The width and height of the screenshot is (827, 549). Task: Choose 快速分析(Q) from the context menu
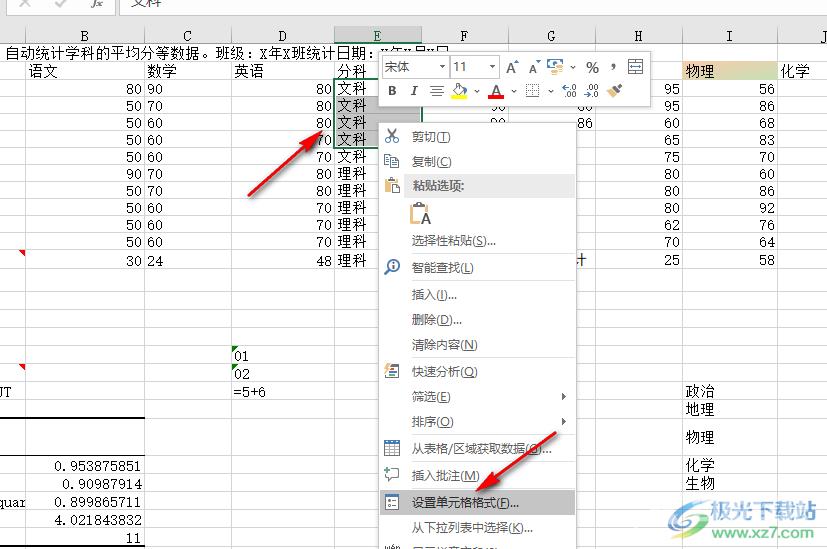pyautogui.click(x=478, y=372)
